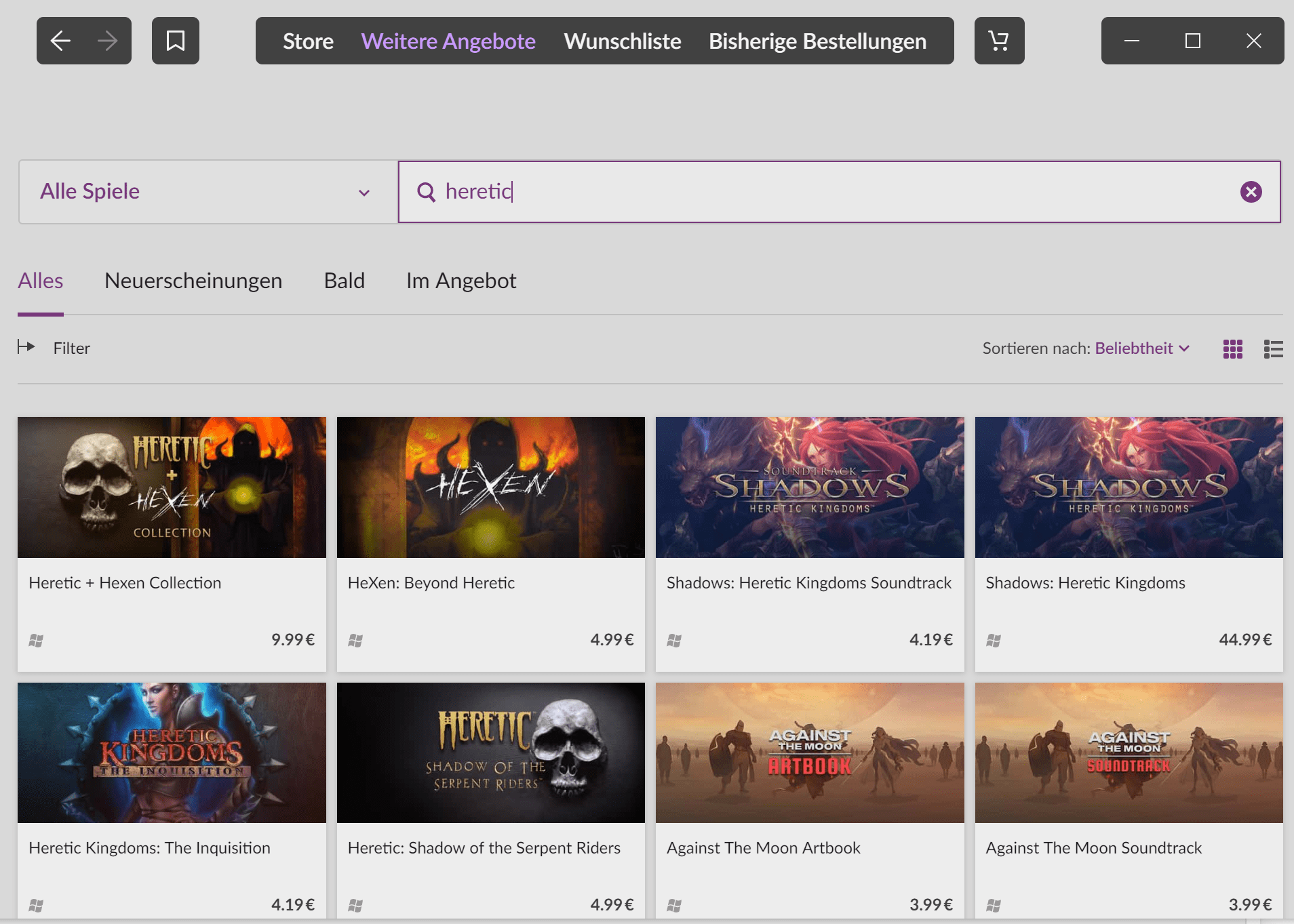Open Weitere Angebote tab

(448, 41)
